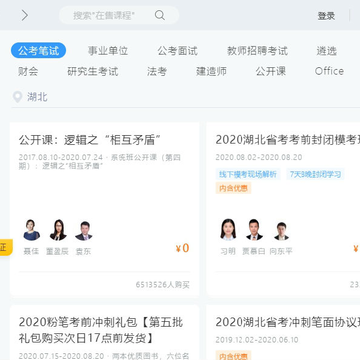Select the Office category

point(329,71)
